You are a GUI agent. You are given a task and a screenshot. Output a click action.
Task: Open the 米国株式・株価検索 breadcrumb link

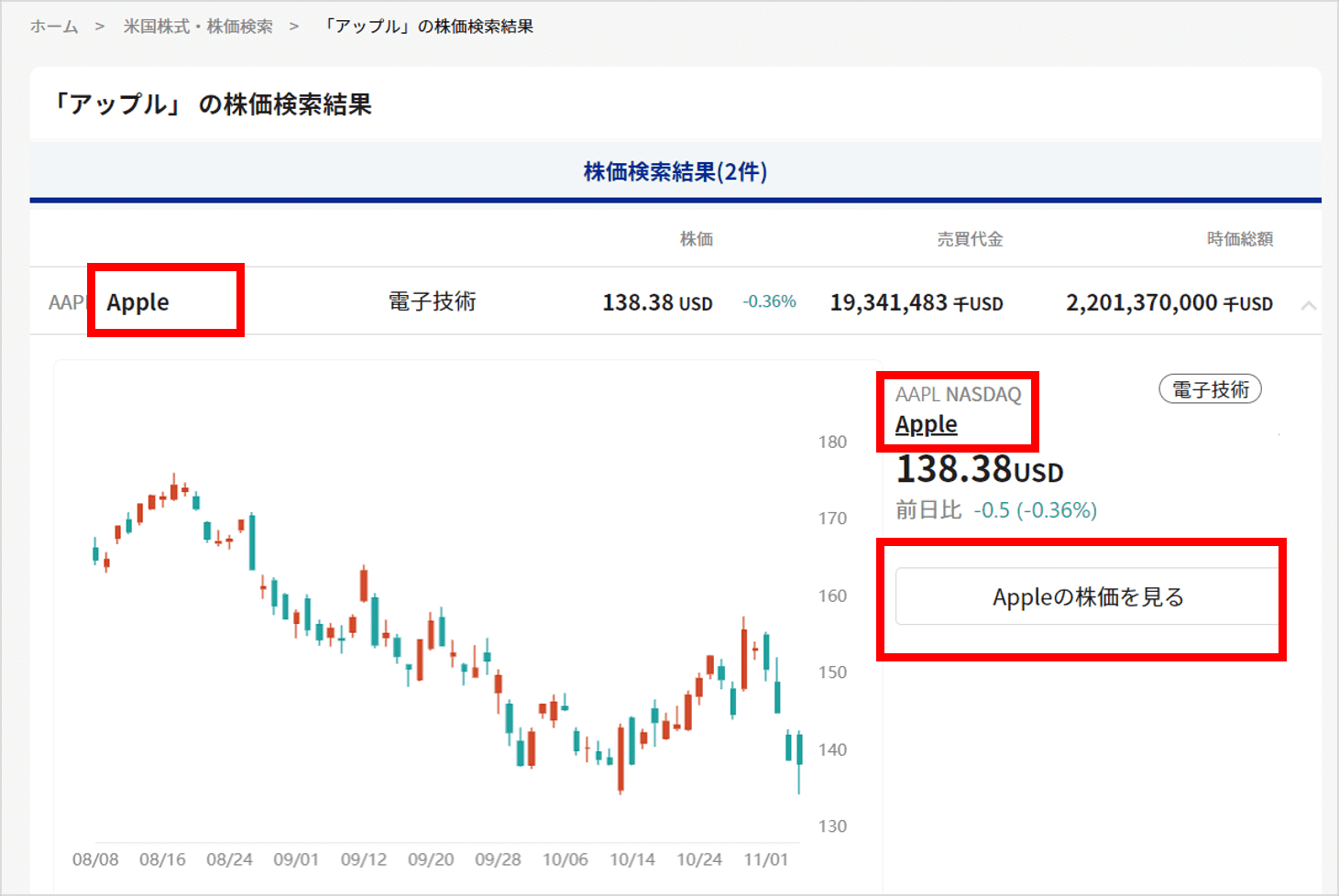click(x=198, y=27)
